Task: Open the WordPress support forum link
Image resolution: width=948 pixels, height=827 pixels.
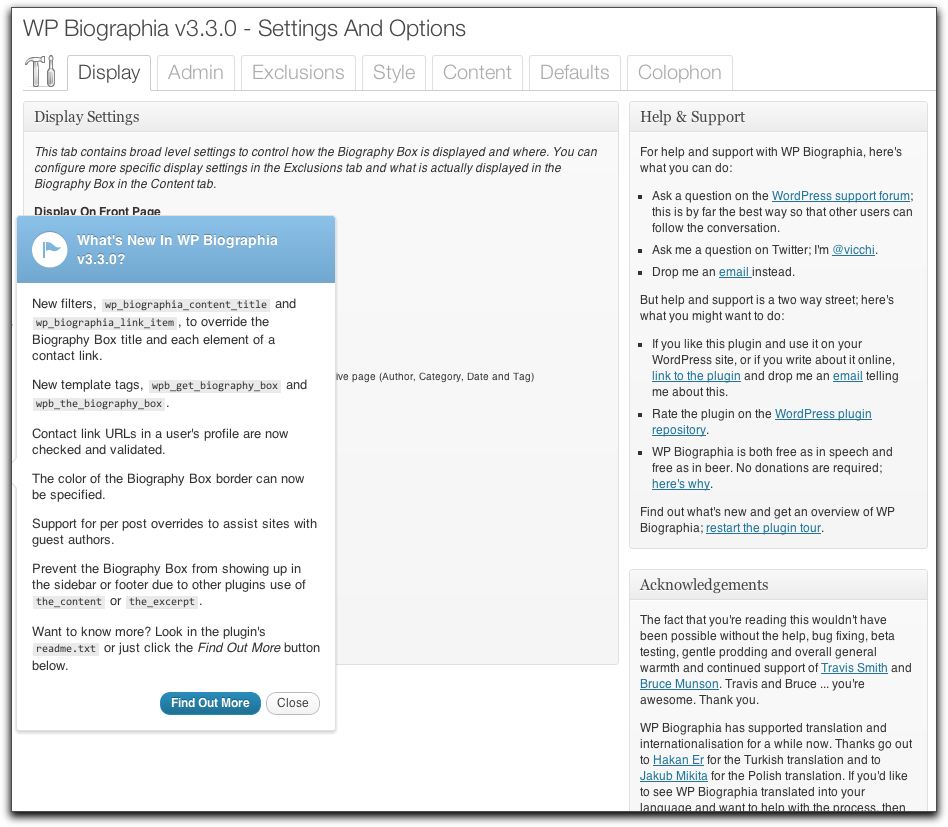Action: pyautogui.click(x=840, y=196)
